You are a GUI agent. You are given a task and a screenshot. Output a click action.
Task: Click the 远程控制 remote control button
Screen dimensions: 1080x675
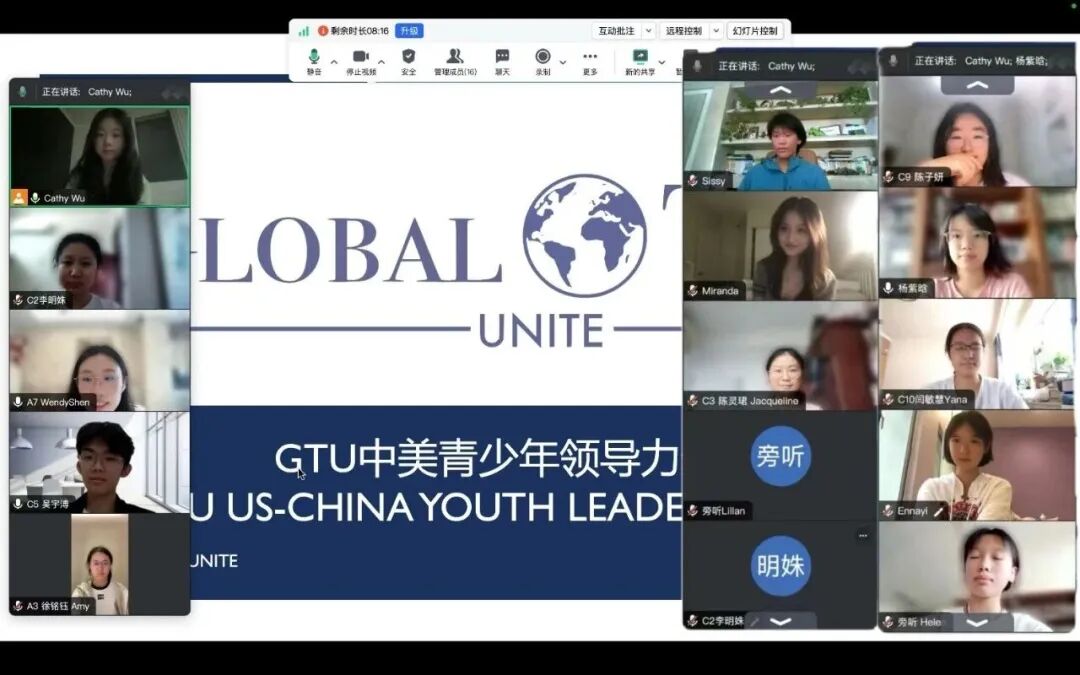click(683, 31)
